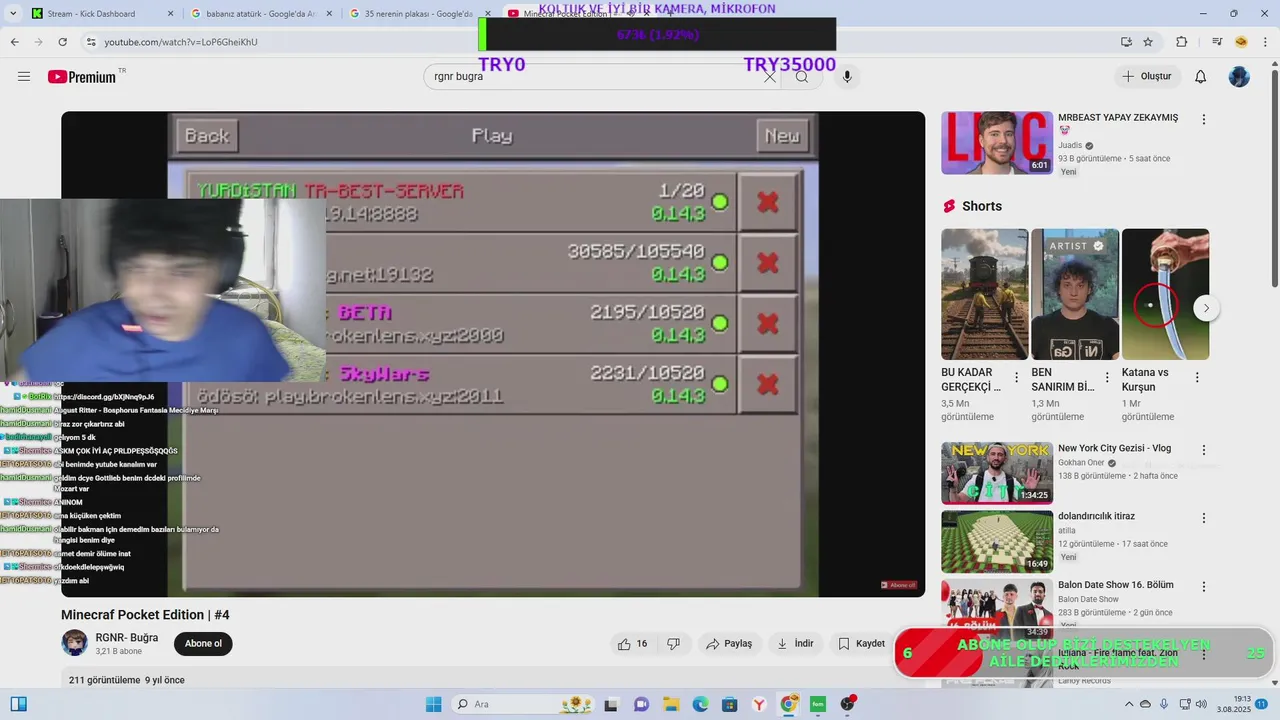
Task: Click the İndir download button
Action: 796,644
